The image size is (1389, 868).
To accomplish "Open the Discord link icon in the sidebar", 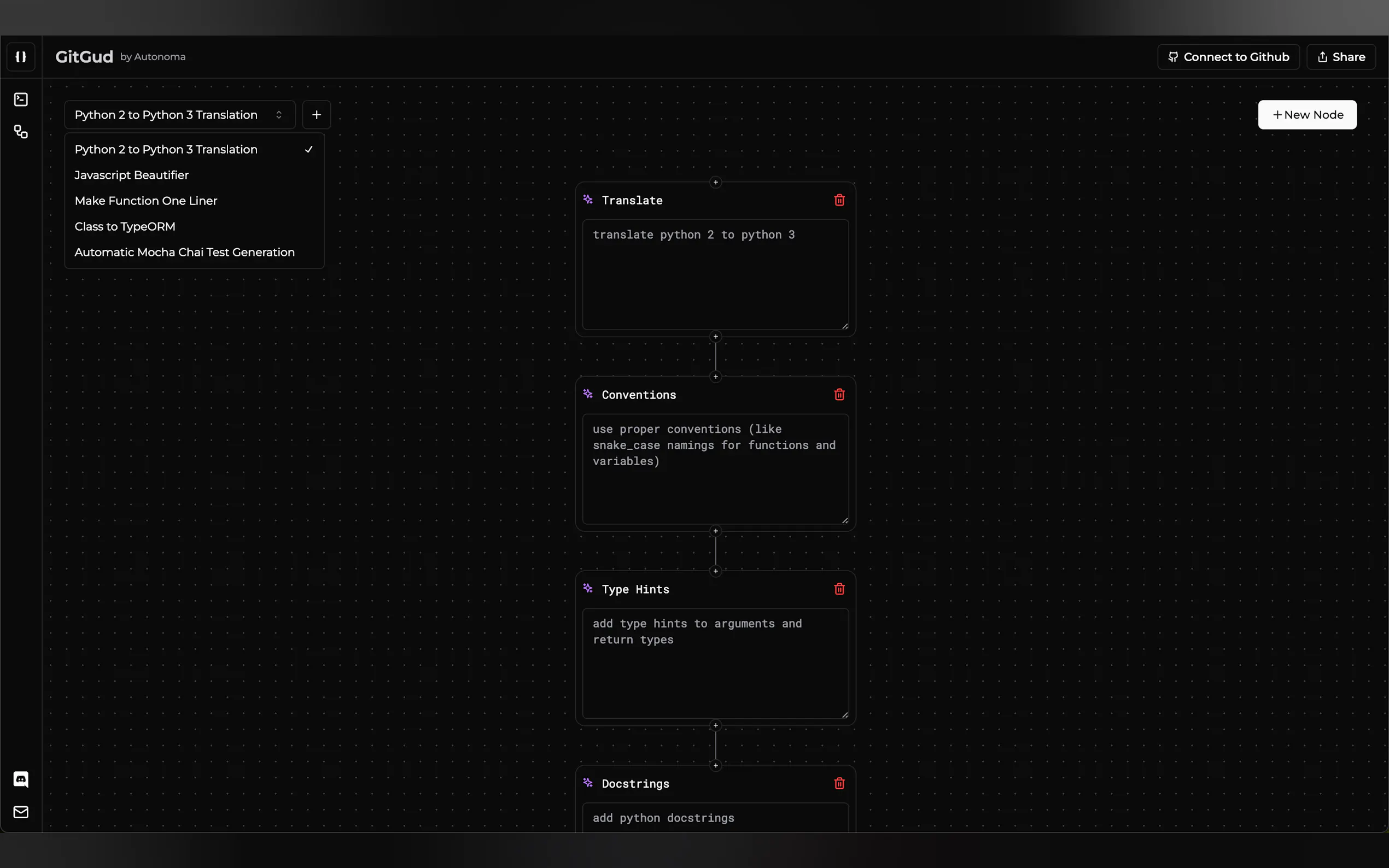I will (21, 779).
